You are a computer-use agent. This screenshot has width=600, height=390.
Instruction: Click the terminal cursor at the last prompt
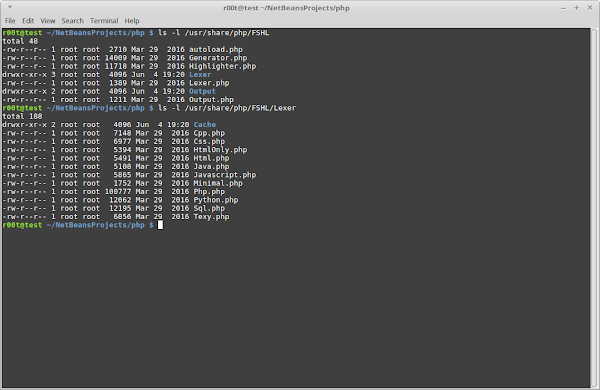click(160, 225)
